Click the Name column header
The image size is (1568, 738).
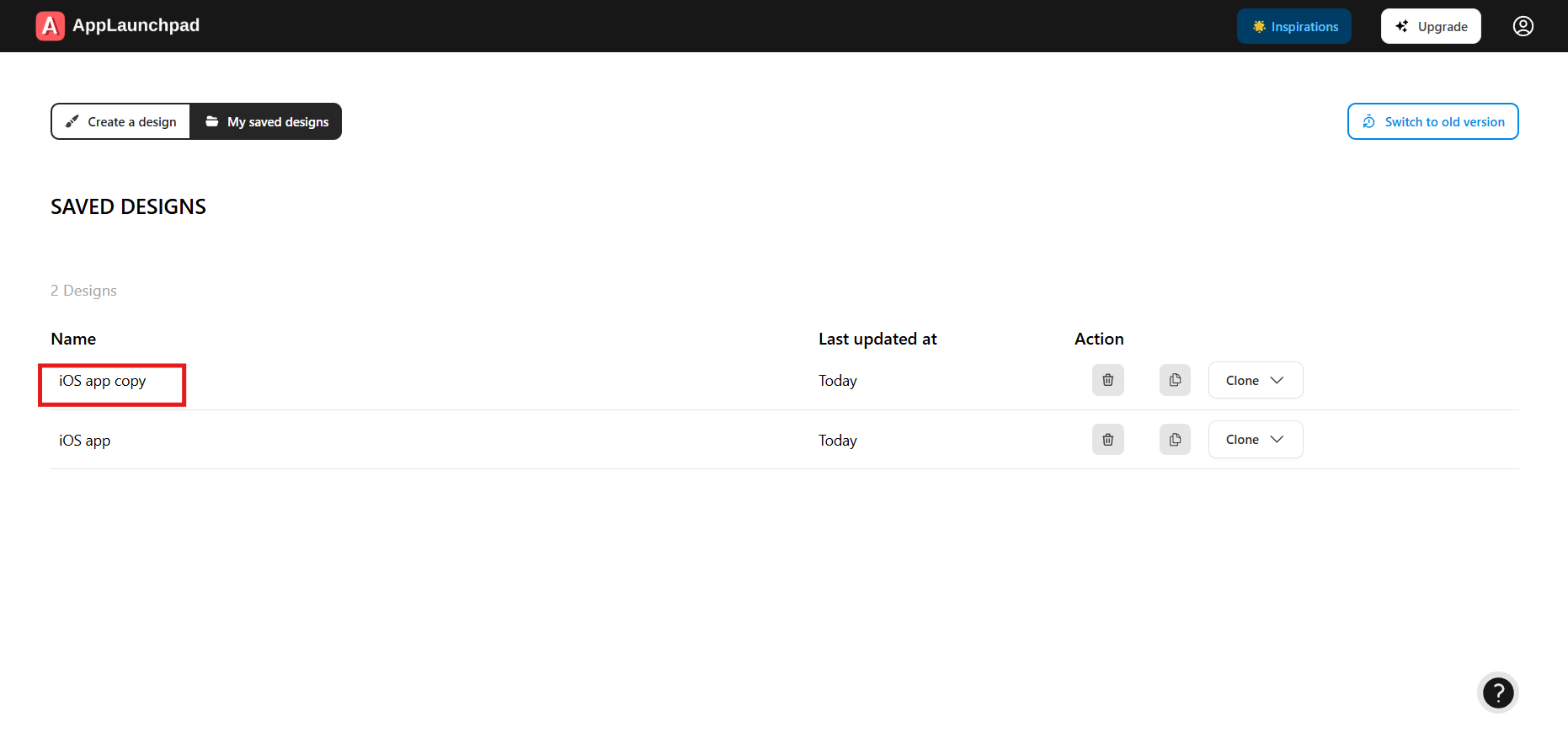73,339
